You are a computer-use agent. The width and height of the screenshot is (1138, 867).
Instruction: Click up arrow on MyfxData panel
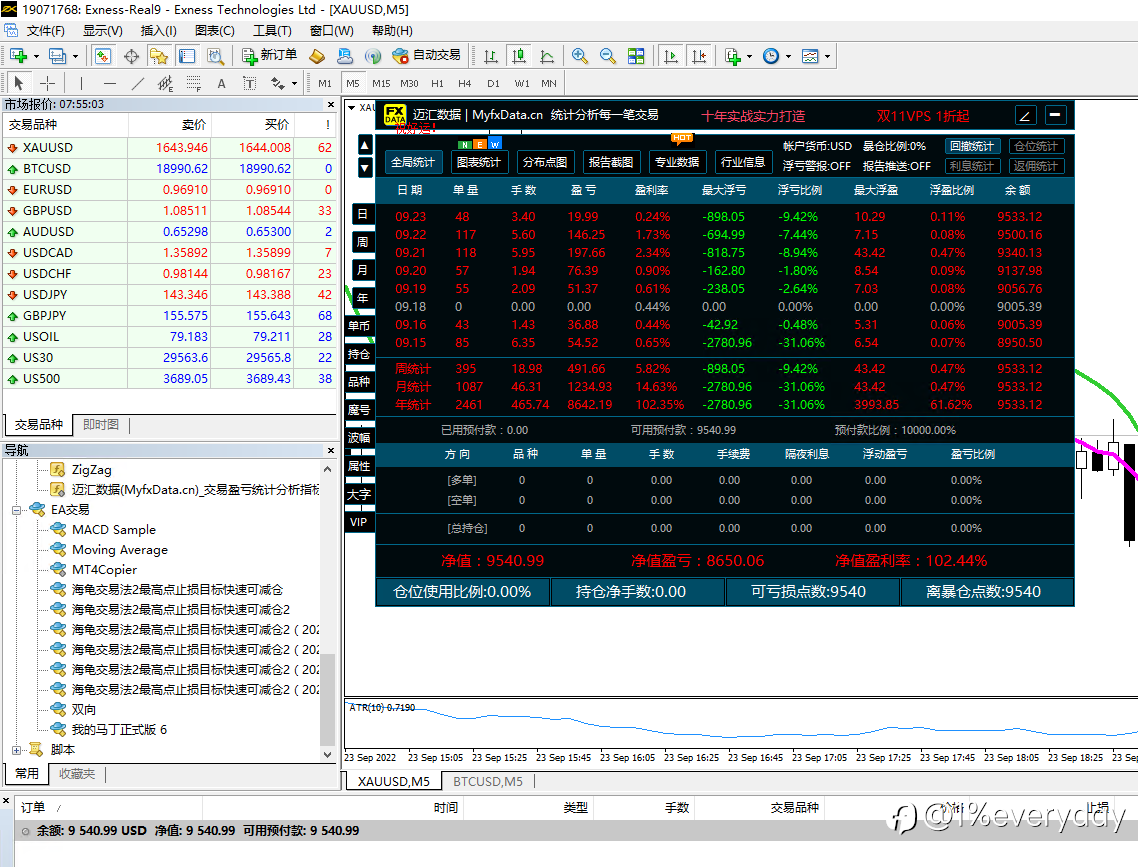click(x=365, y=145)
